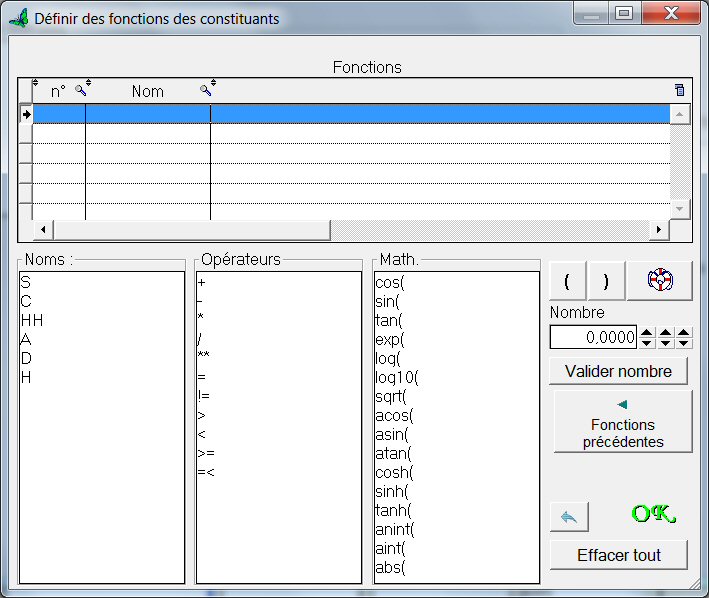
Task: Pick the != operator
Action: tap(203, 396)
